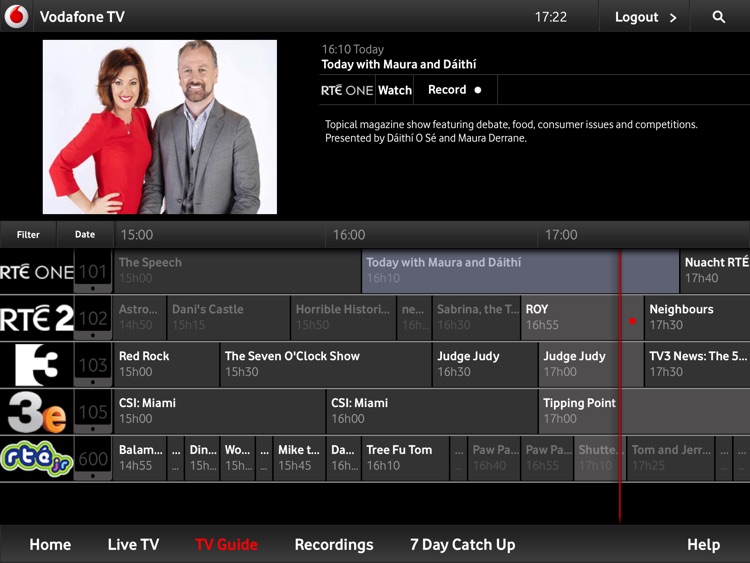
Task: Select Neighbours at 17h30
Action: coord(697,318)
